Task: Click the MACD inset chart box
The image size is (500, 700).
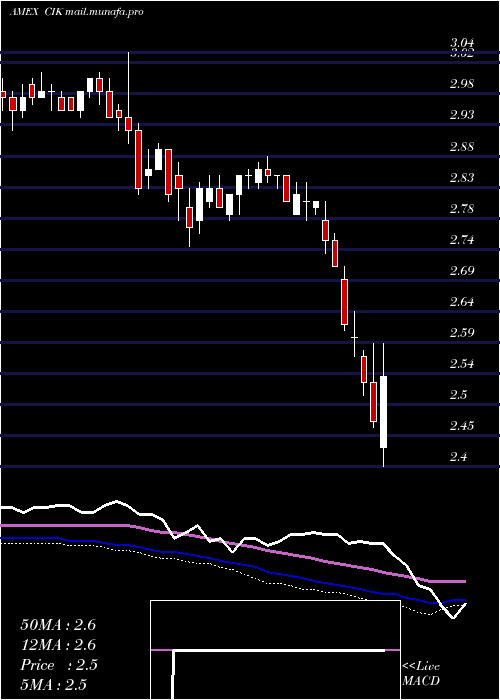Action: tap(275, 650)
